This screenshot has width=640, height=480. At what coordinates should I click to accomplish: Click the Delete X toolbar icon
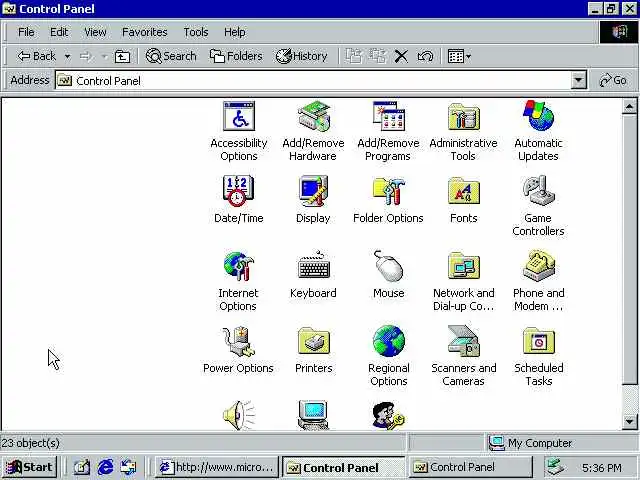tap(401, 56)
